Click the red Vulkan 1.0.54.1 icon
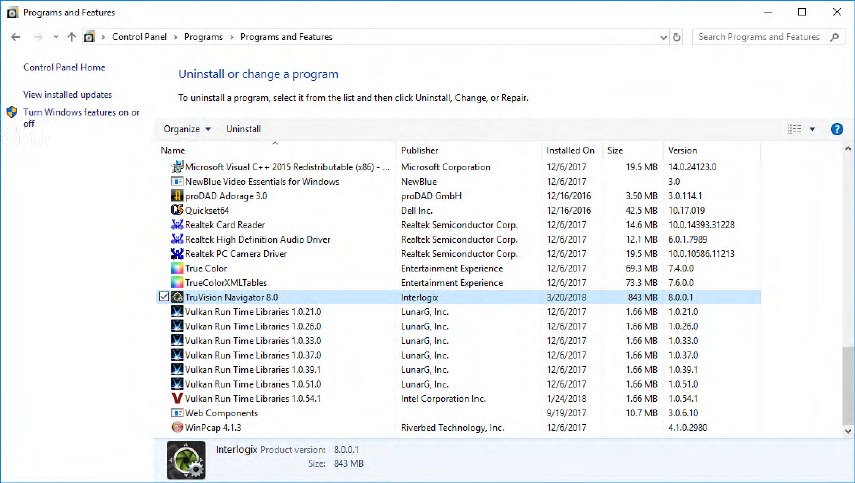Screen dimensions: 855x483 (x=177, y=399)
